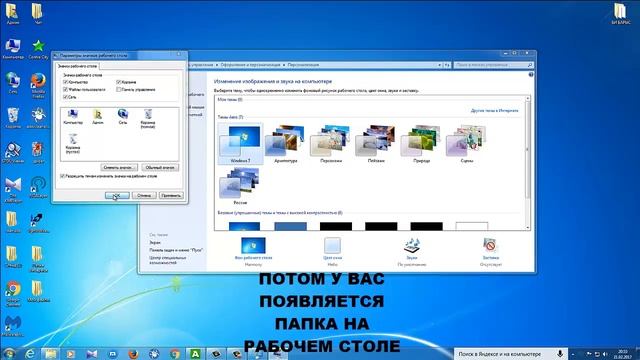Open Центр специальных возможностей link

pos(168,260)
